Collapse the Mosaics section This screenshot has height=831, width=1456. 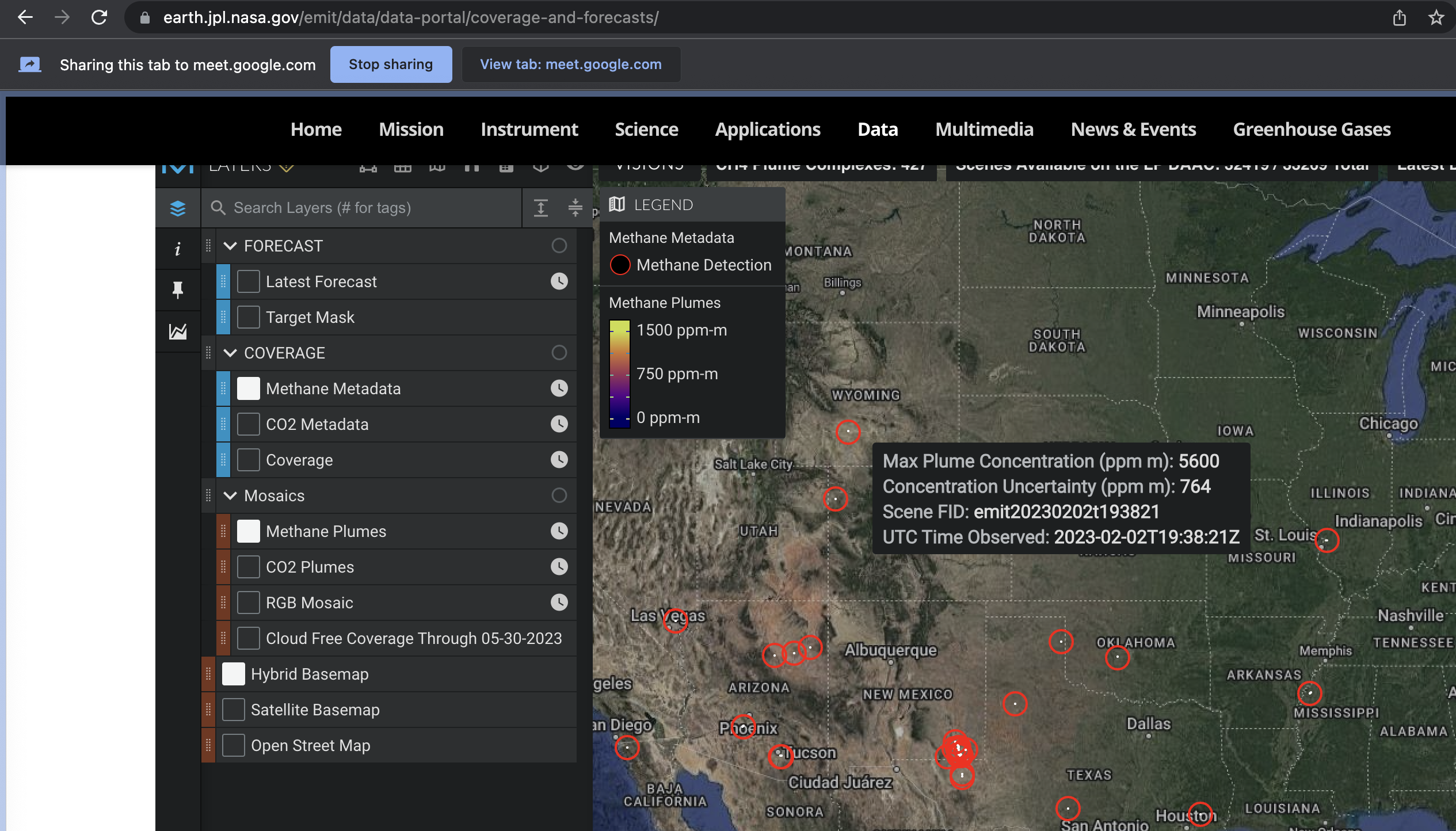pos(231,495)
